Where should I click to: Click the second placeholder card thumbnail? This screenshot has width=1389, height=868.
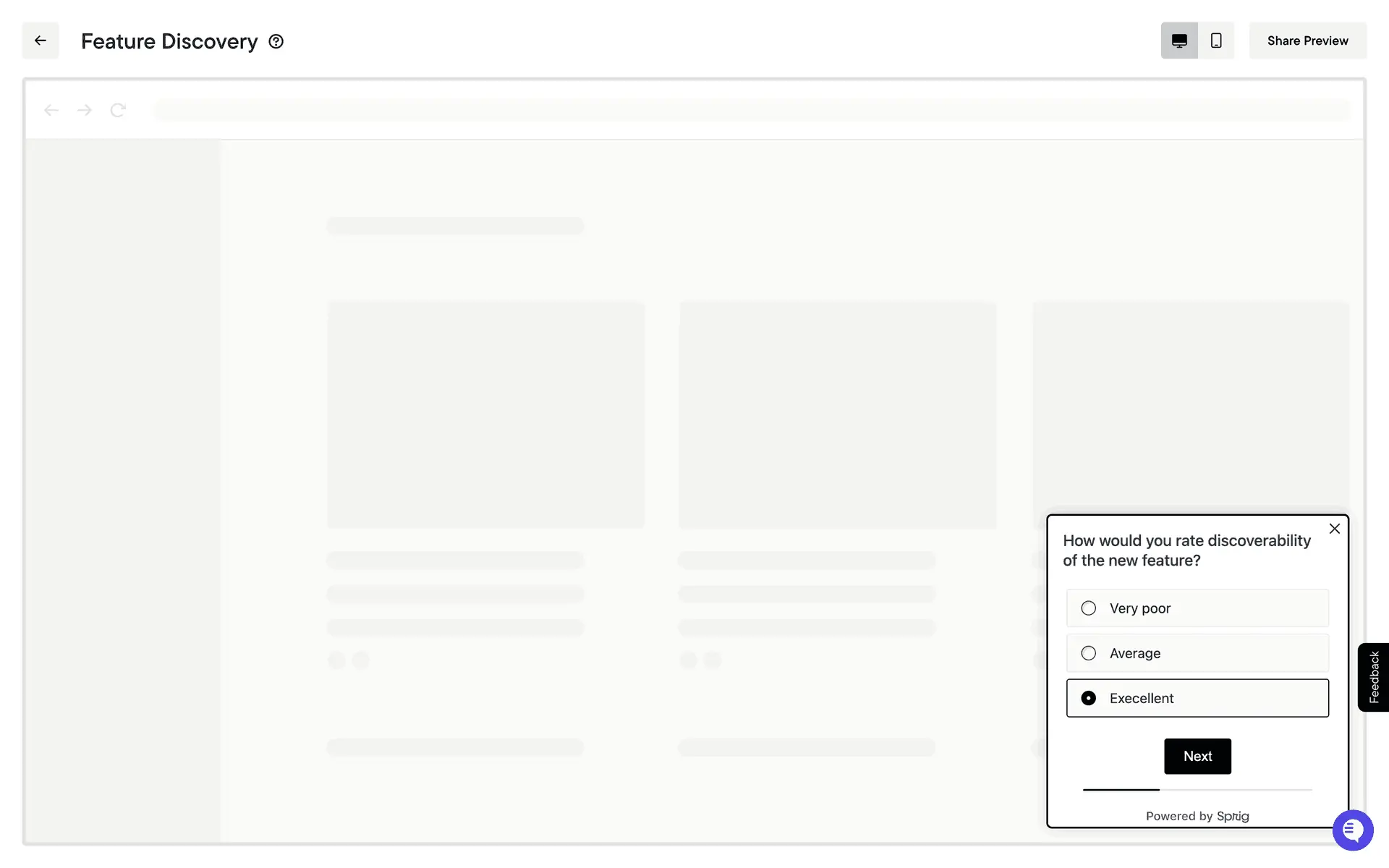pyautogui.click(x=837, y=415)
